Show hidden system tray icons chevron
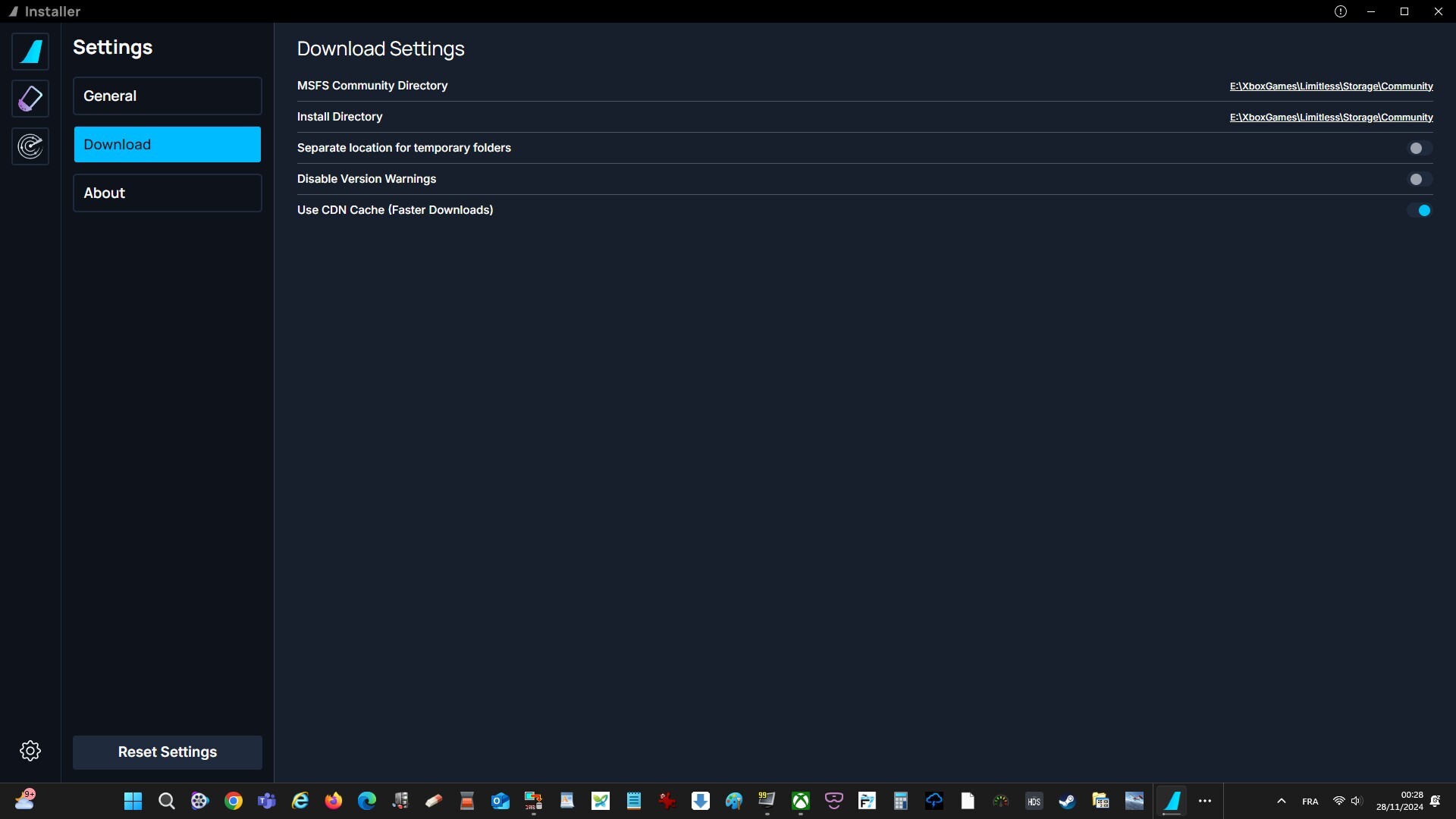 [1282, 801]
